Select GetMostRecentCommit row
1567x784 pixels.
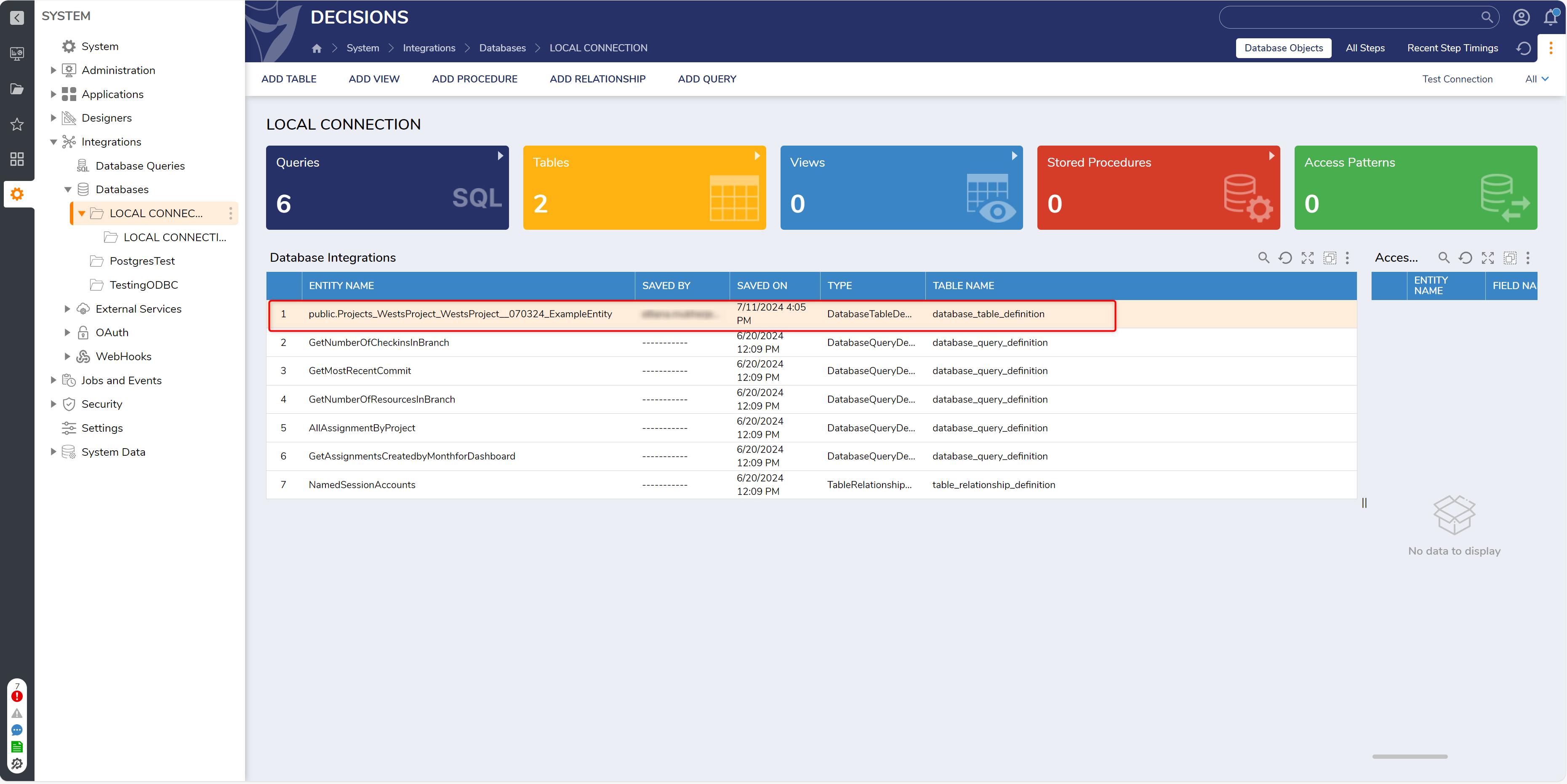click(x=811, y=371)
